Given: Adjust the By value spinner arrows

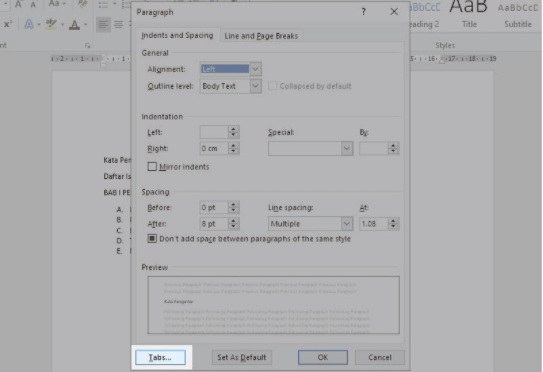Looking at the screenshot, I should pos(393,149).
